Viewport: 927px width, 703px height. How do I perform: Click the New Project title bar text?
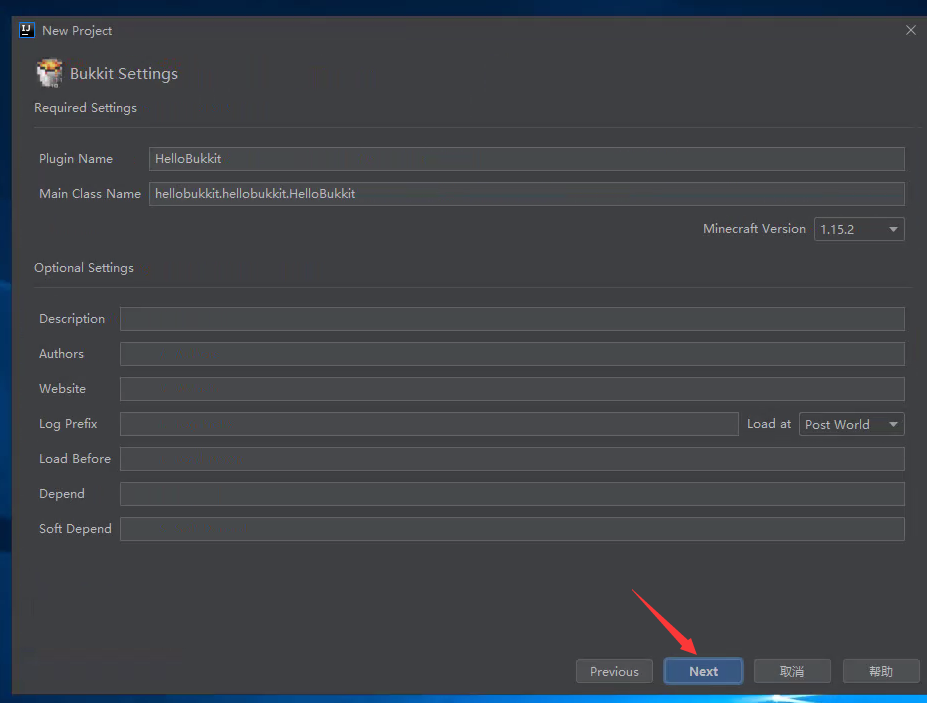(x=77, y=30)
